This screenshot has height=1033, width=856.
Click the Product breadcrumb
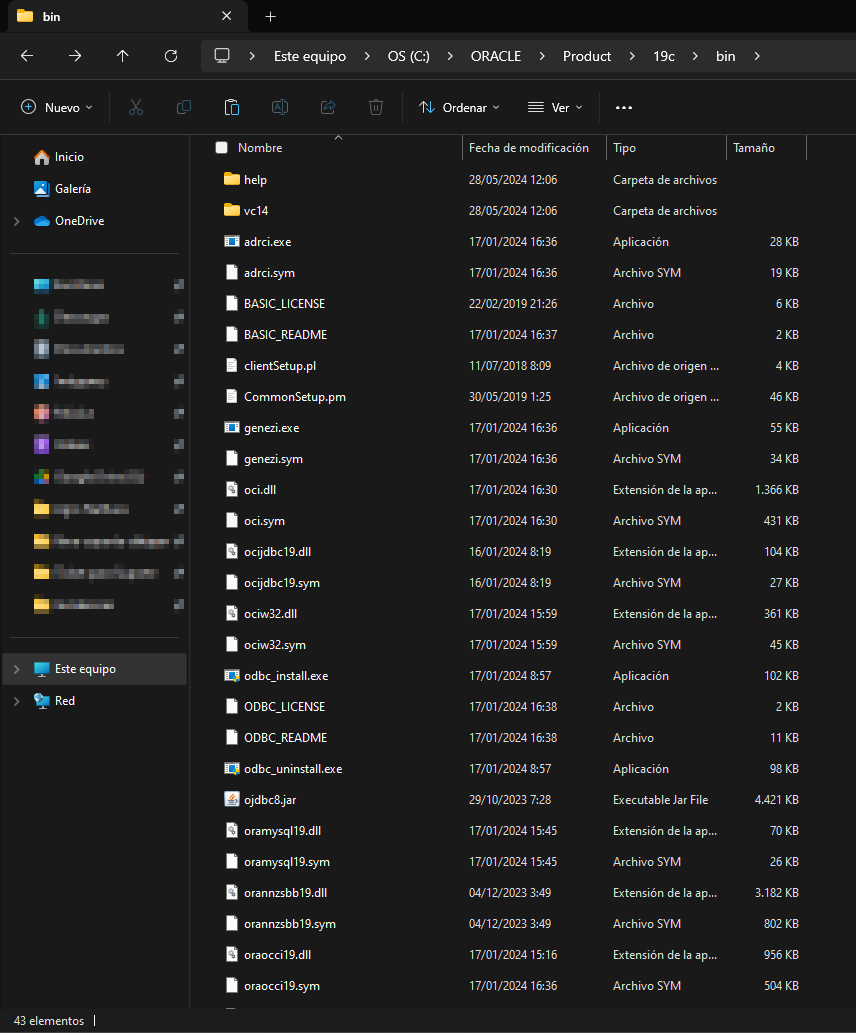(586, 57)
